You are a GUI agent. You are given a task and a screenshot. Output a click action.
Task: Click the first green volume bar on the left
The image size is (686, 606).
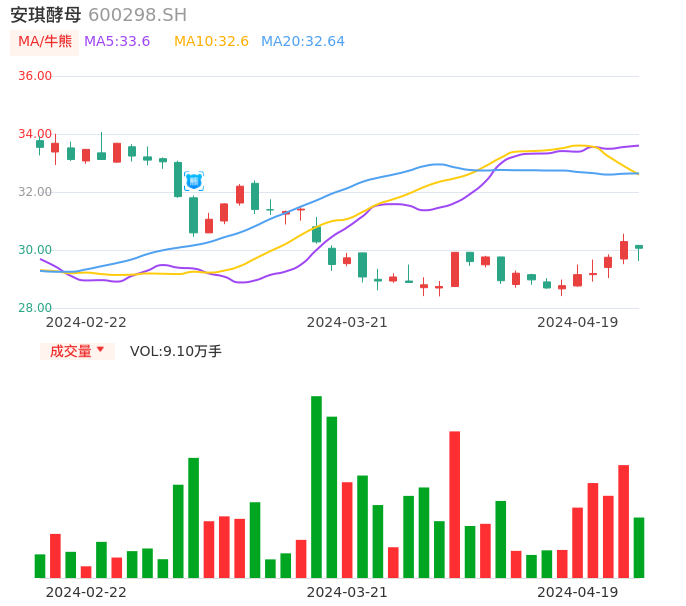(x=40, y=566)
